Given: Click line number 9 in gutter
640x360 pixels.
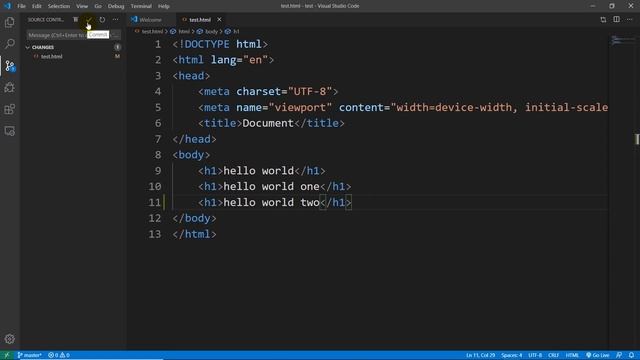Looking at the screenshot, I should point(158,171).
